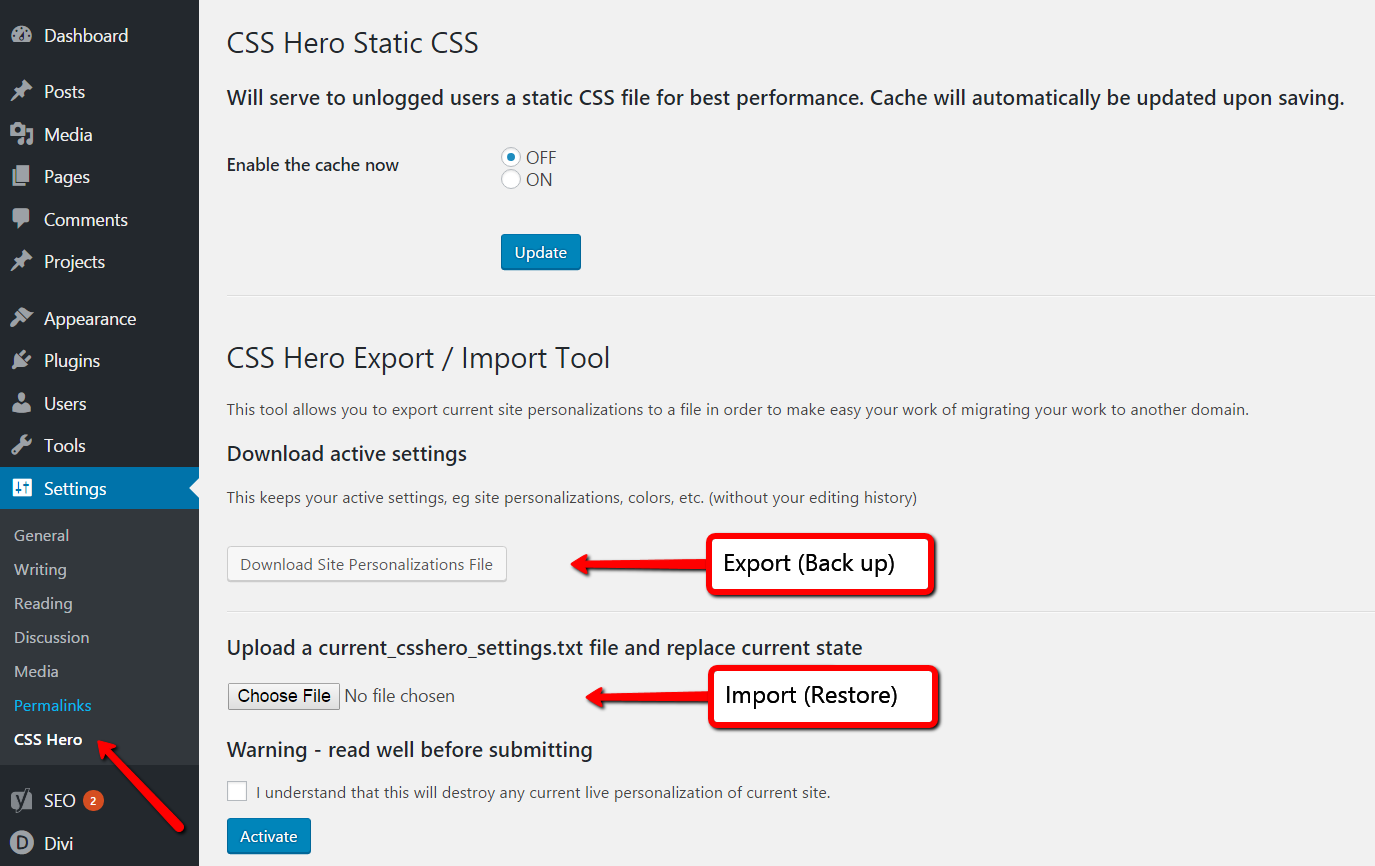This screenshot has width=1375, height=866.
Task: Open the Dashboard menu item
Action: click(x=86, y=35)
